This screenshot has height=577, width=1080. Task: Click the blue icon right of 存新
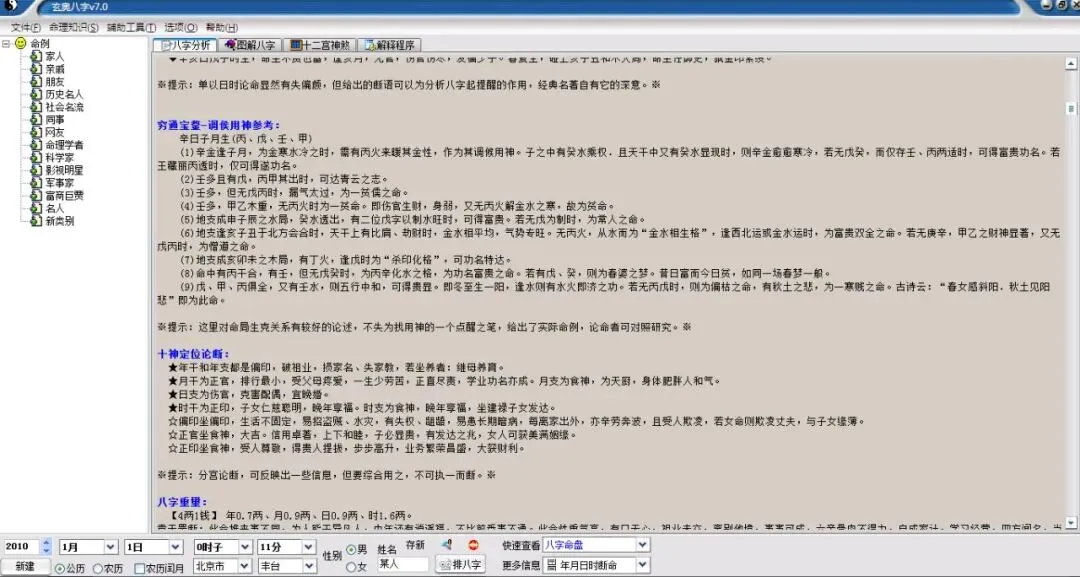pos(446,545)
